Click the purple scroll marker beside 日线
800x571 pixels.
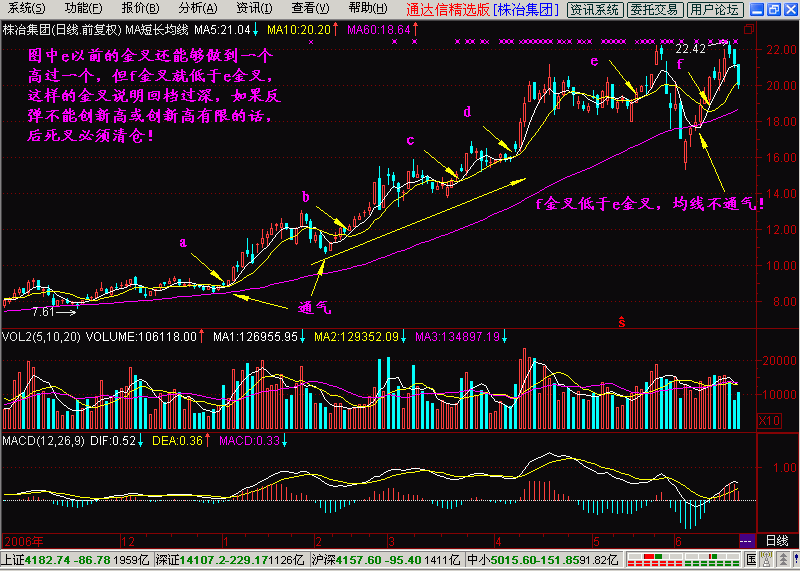pyautogui.click(x=746, y=539)
